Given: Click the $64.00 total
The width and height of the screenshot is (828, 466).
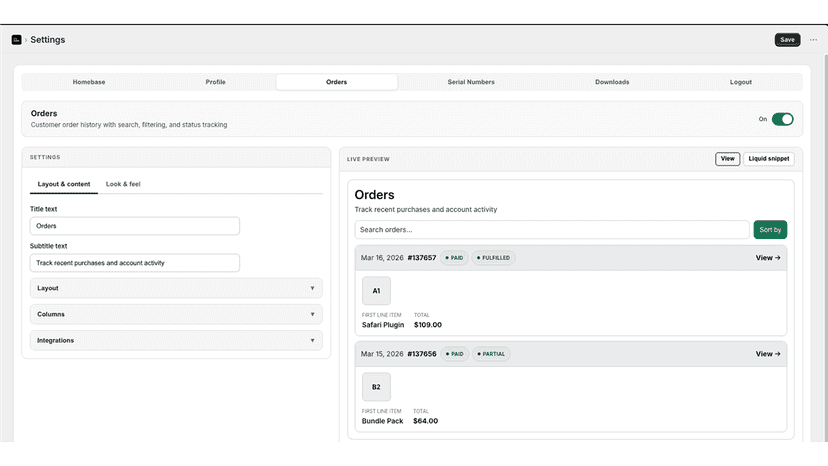Looking at the screenshot, I should coord(426,421).
